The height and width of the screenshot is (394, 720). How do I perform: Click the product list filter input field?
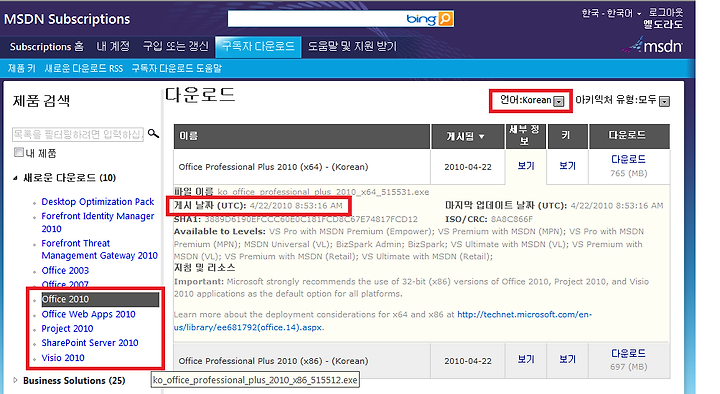[x=78, y=134]
